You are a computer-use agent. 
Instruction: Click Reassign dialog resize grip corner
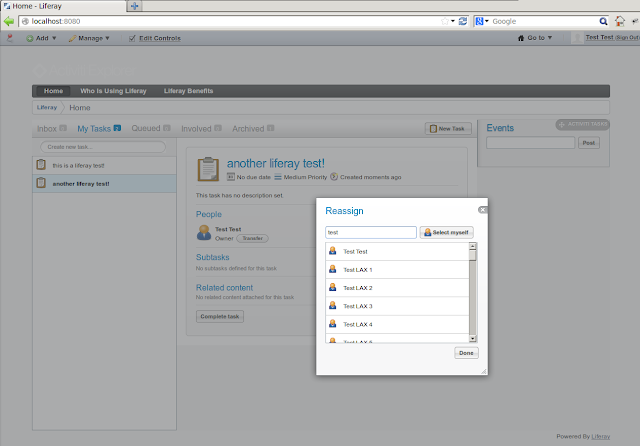click(x=484, y=371)
